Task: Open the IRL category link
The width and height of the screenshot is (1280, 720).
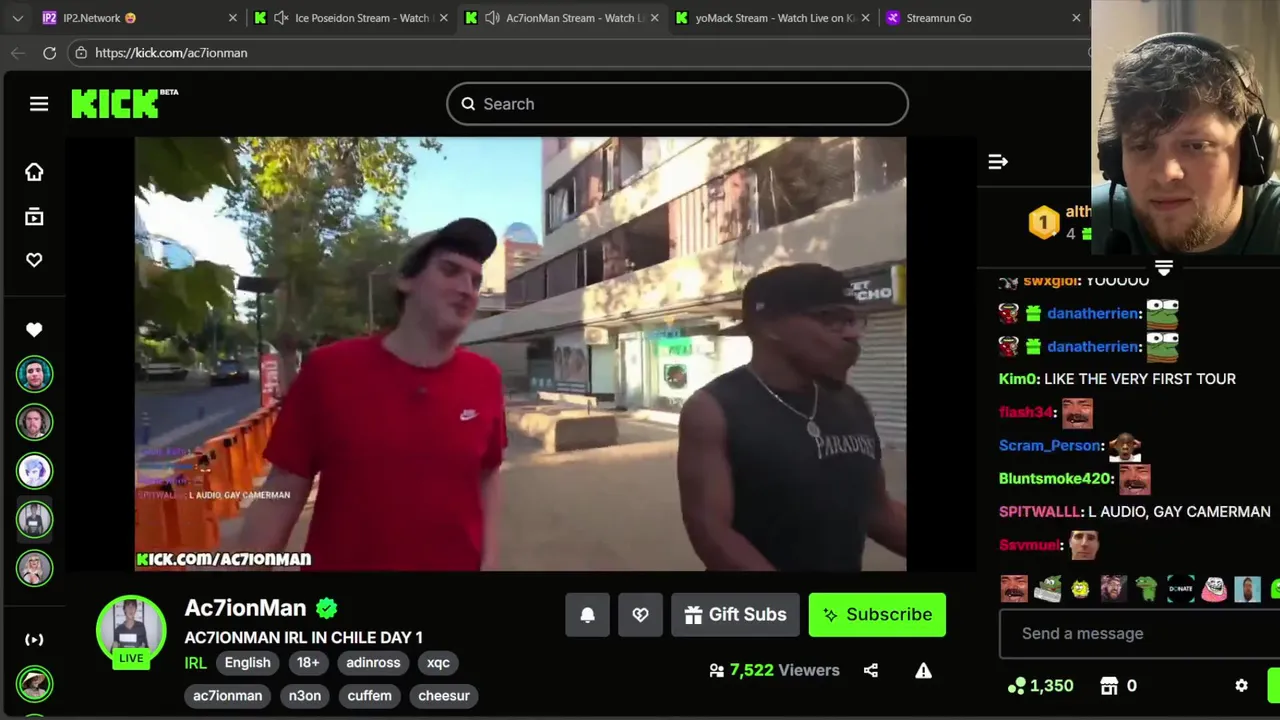Action: pyautogui.click(x=195, y=663)
